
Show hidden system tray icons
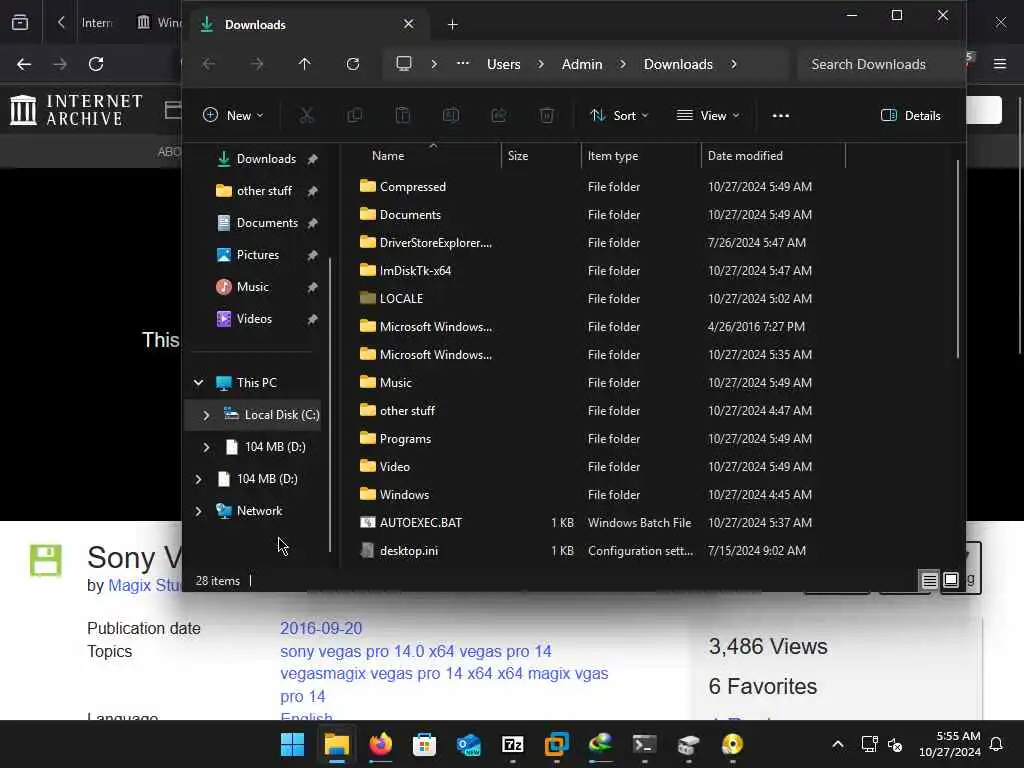tap(838, 744)
